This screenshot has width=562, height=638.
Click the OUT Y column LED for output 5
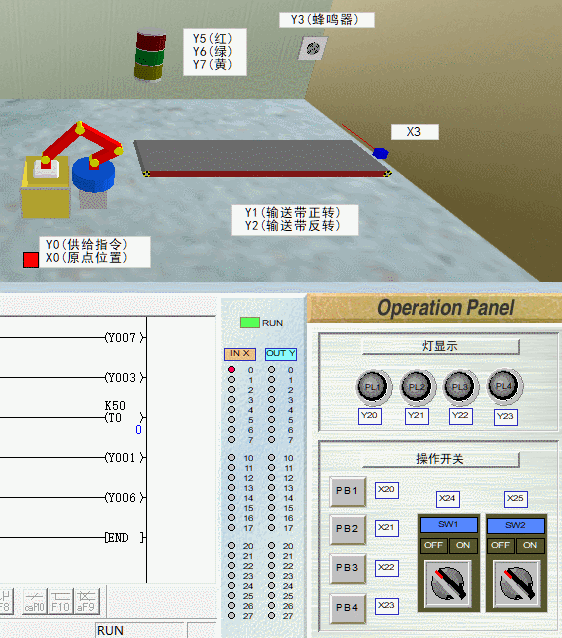tap(271, 420)
